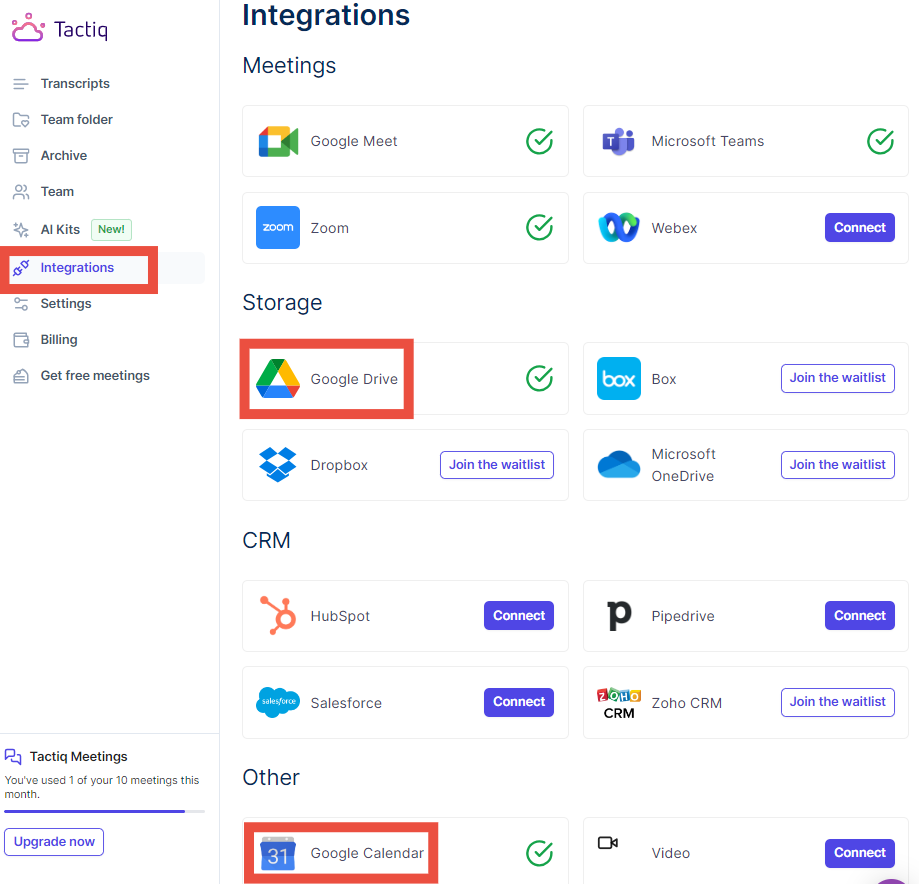Click the Tactiq logo icon
The width and height of the screenshot is (919, 884).
coord(28,29)
